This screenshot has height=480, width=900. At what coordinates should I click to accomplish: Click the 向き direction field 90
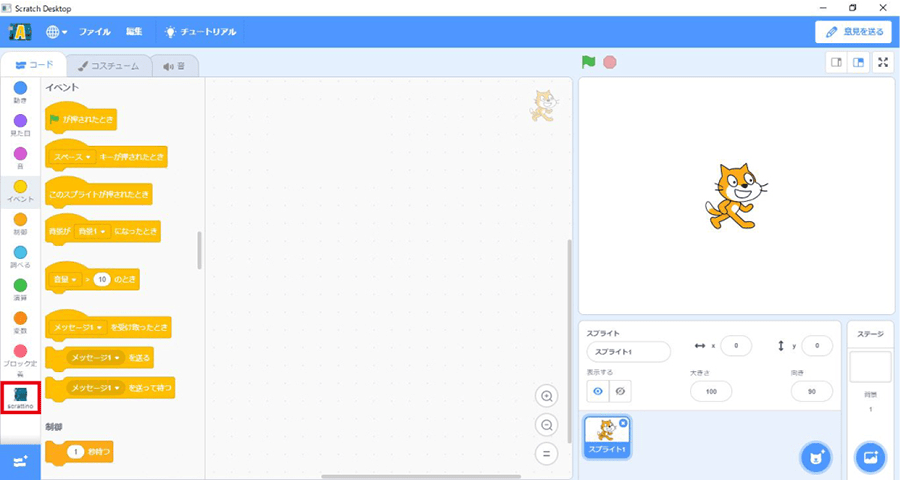[812, 392]
